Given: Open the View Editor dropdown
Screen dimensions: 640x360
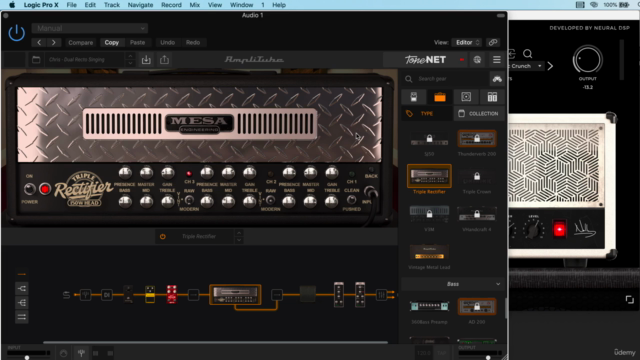Looking at the screenshot, I should pos(467,42).
